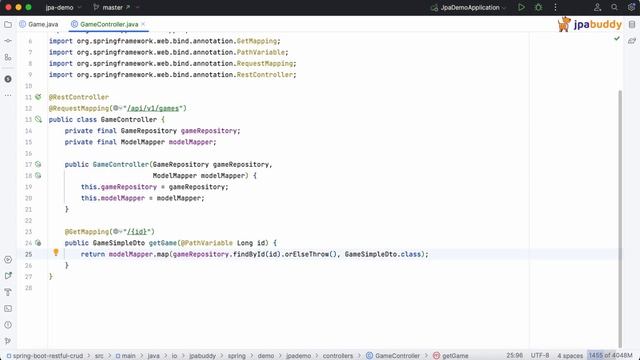
Task: Follow the /{id} URL link
Action: (137, 231)
